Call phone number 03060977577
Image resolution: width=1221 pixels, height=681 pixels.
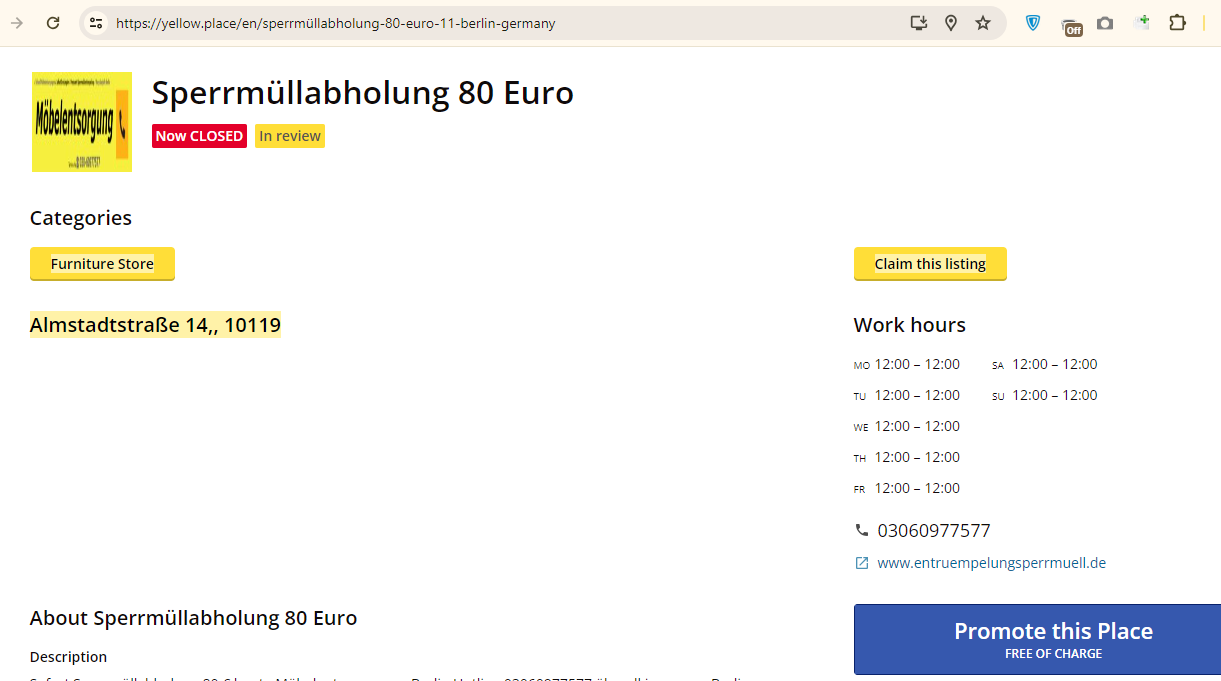[934, 531]
